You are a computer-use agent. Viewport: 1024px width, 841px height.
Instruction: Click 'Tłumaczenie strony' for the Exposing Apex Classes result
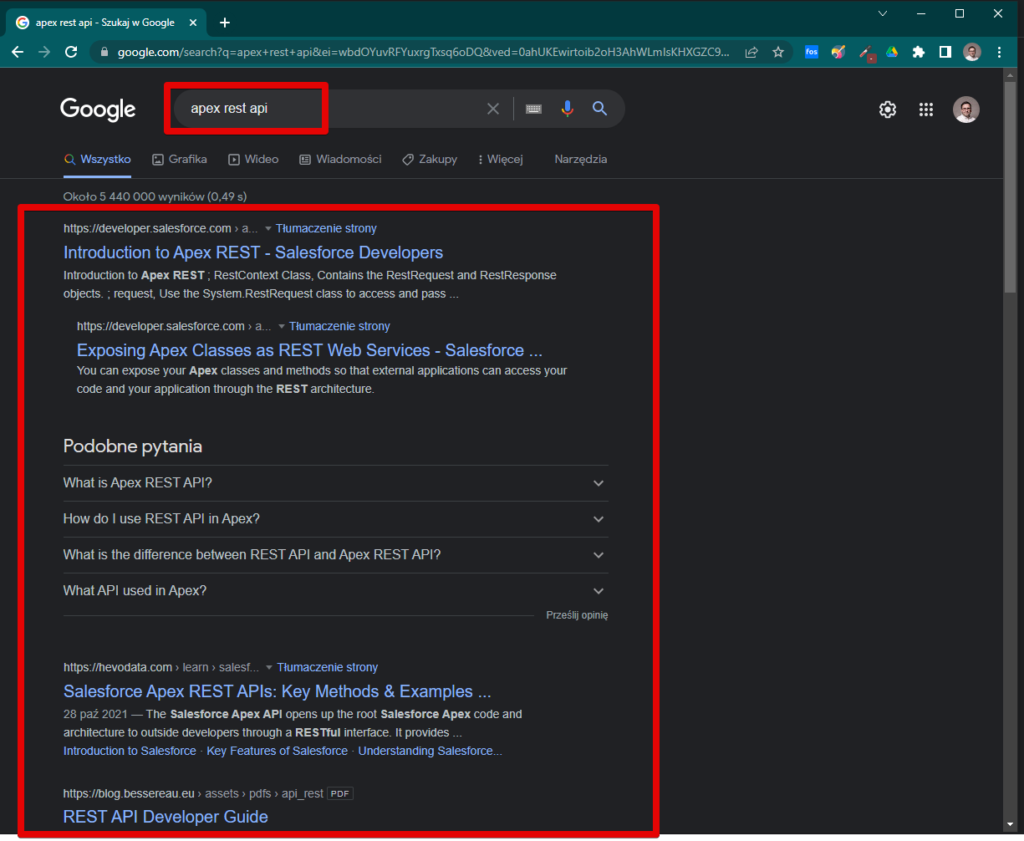click(x=340, y=326)
